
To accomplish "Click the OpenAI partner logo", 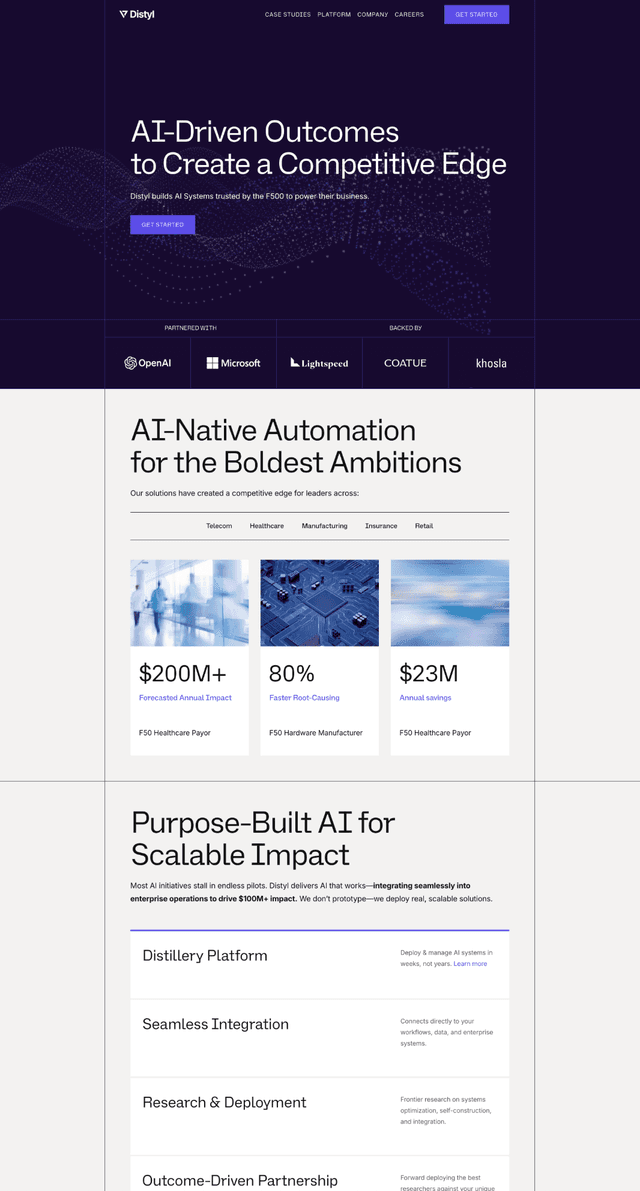I will [147, 363].
